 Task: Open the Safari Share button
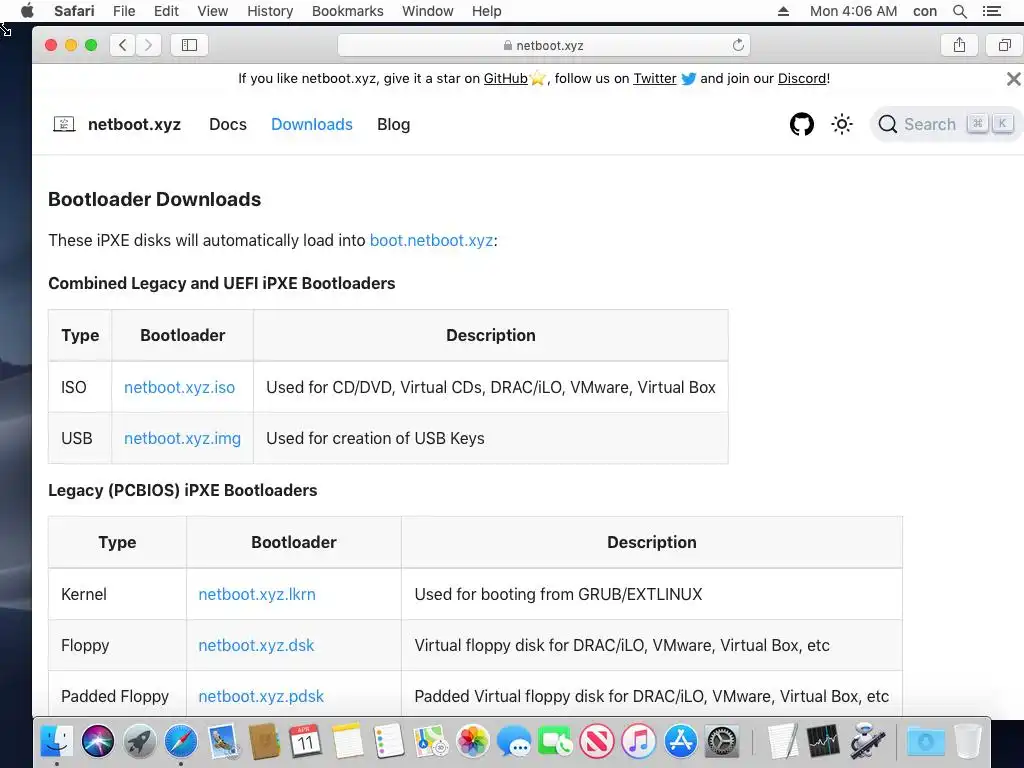[959, 45]
